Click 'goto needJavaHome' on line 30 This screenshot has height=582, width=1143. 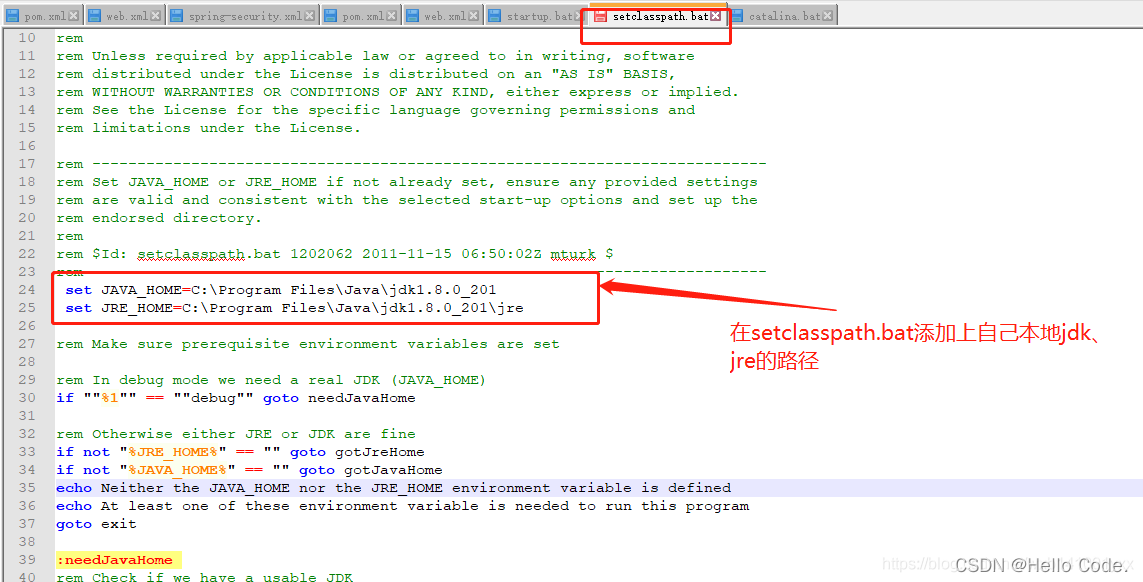click(339, 398)
